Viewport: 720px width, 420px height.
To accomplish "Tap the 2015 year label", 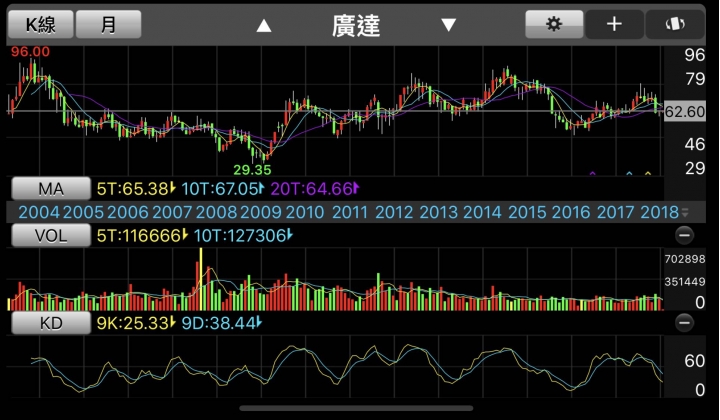I will pyautogui.click(x=527, y=213).
